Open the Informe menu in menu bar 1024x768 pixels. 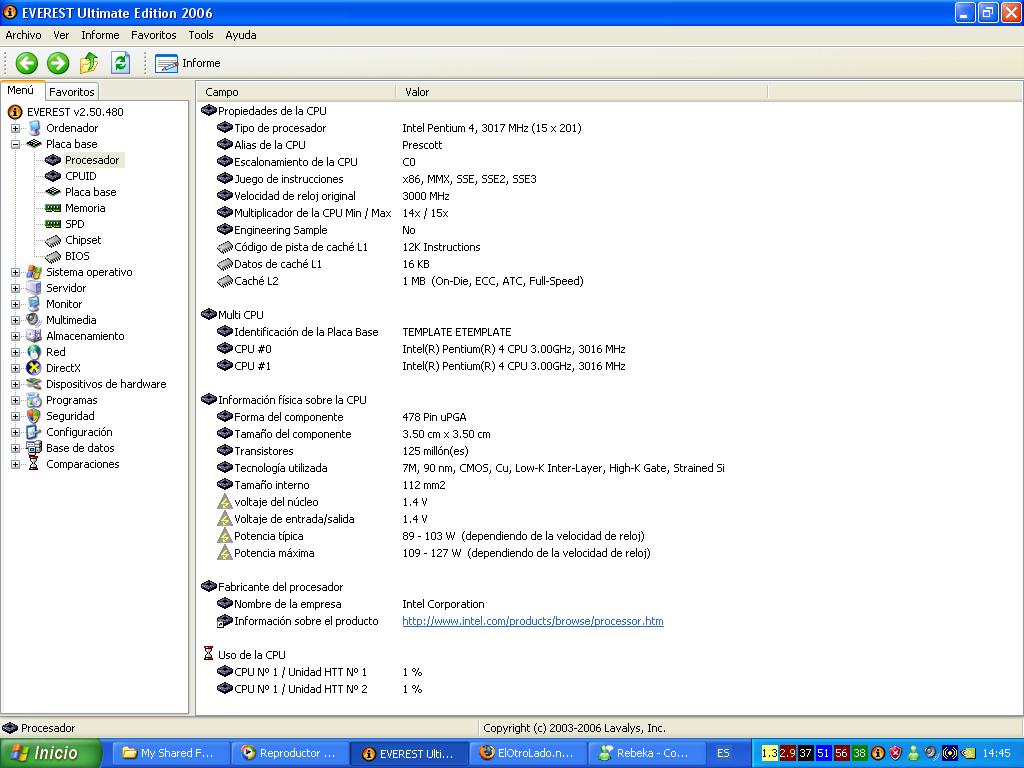(100, 35)
